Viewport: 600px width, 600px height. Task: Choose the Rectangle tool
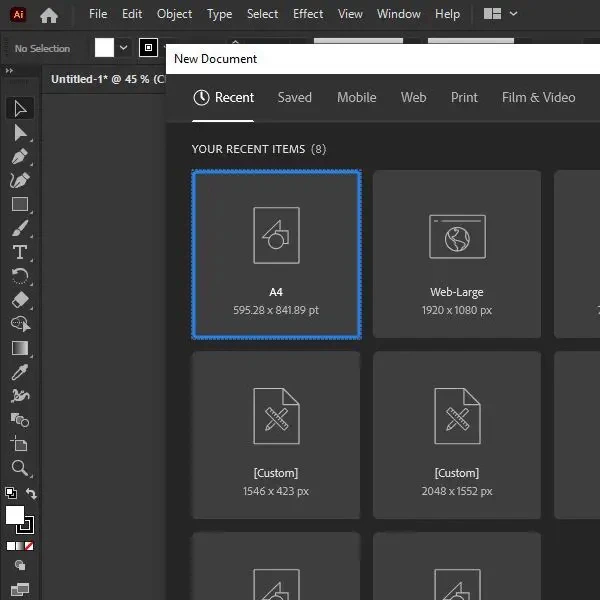19,204
